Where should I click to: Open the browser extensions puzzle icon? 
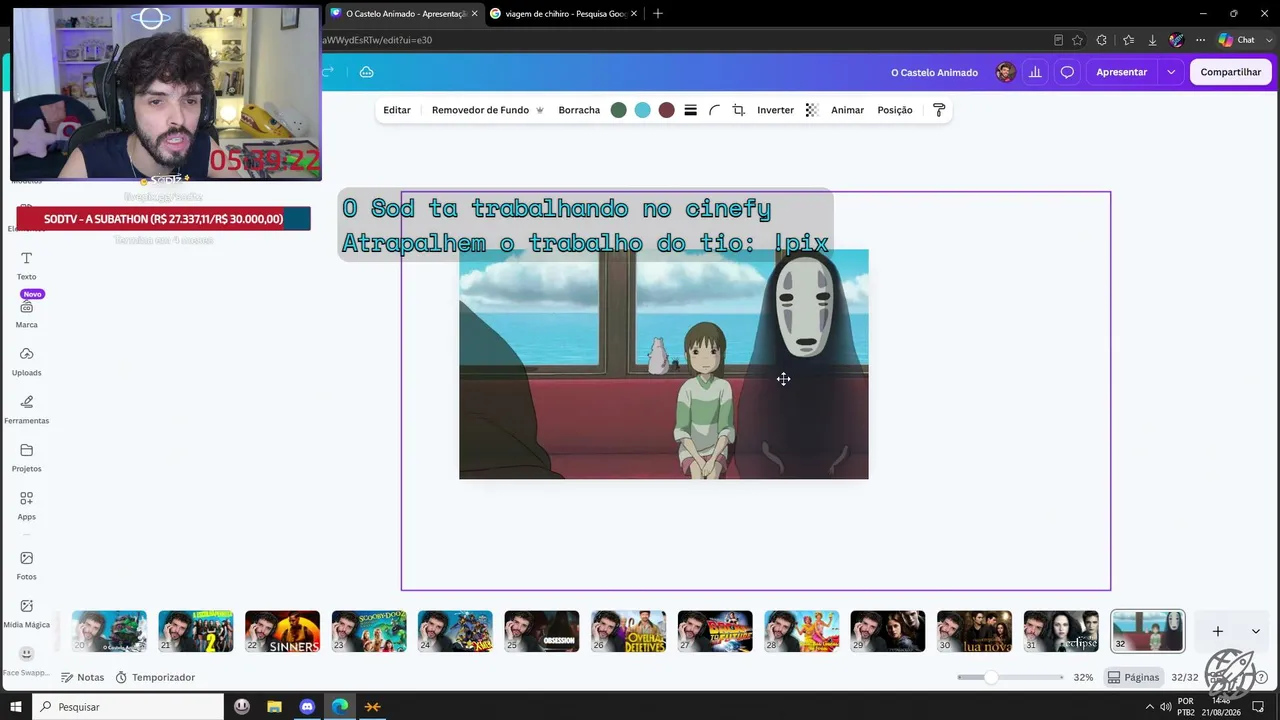[x=1101, y=40]
